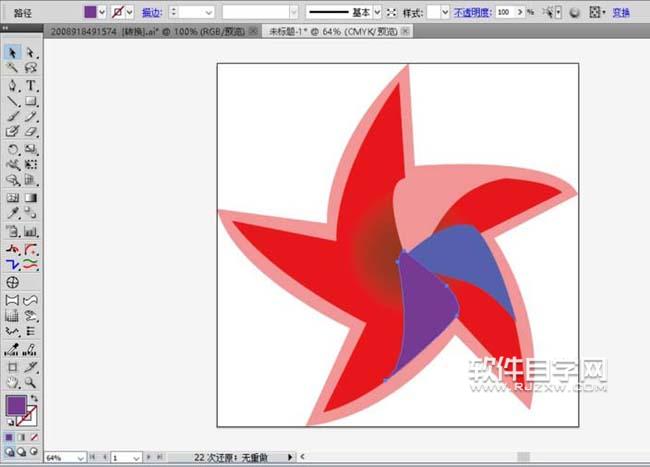
Task: Select the Hand tool
Action: (x=12, y=382)
